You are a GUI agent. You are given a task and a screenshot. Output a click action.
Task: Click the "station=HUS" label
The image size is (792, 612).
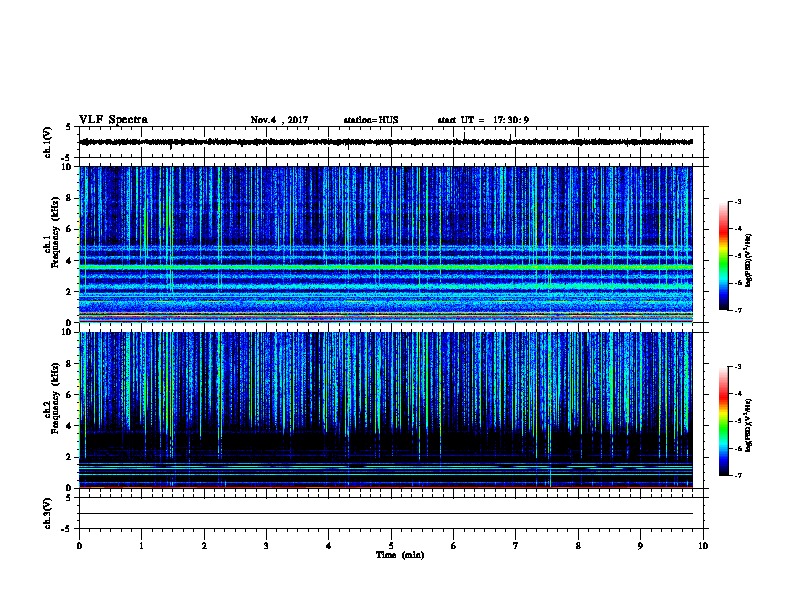[371, 120]
